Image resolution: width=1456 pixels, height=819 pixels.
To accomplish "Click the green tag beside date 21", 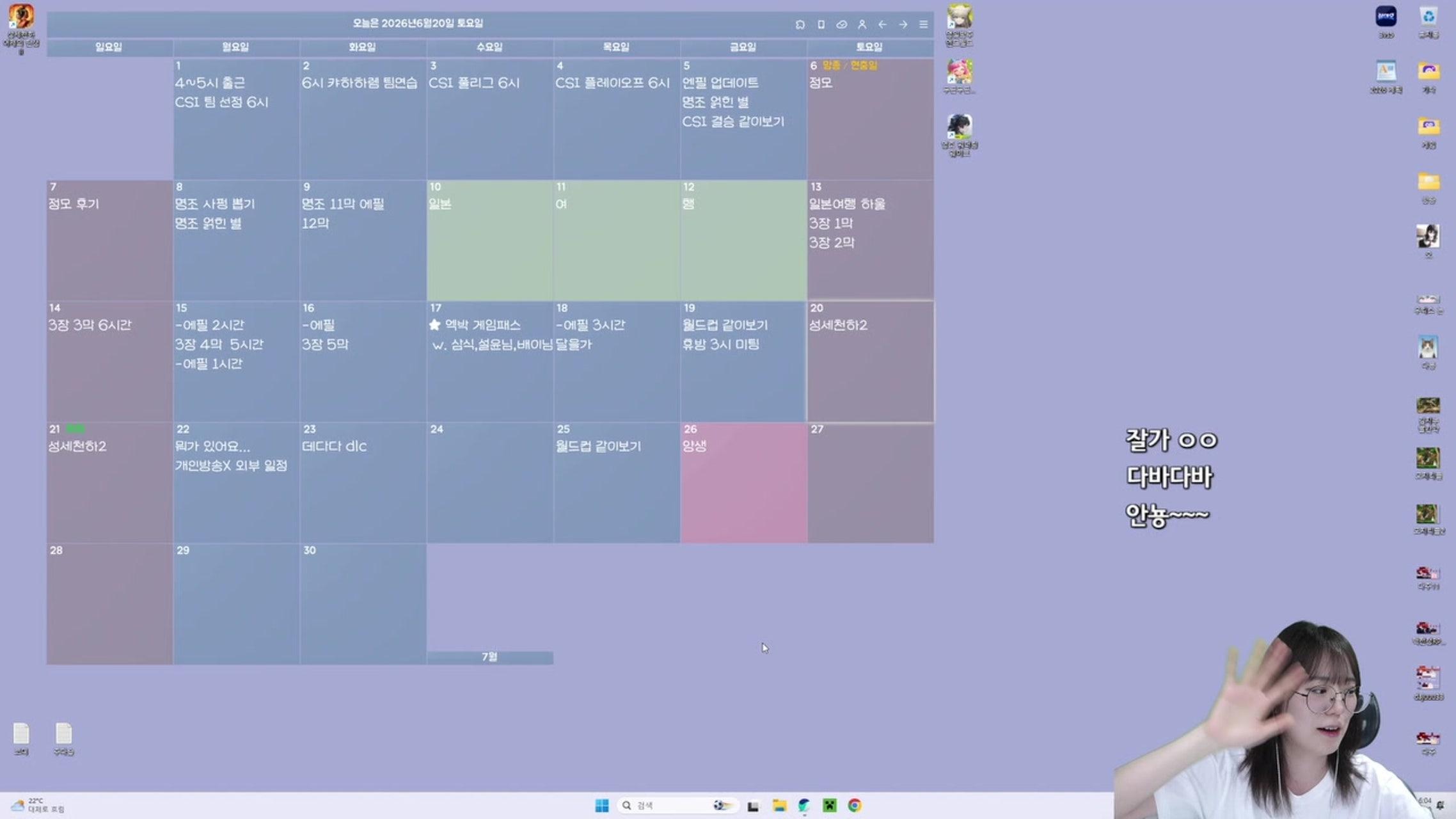I will (x=75, y=429).
